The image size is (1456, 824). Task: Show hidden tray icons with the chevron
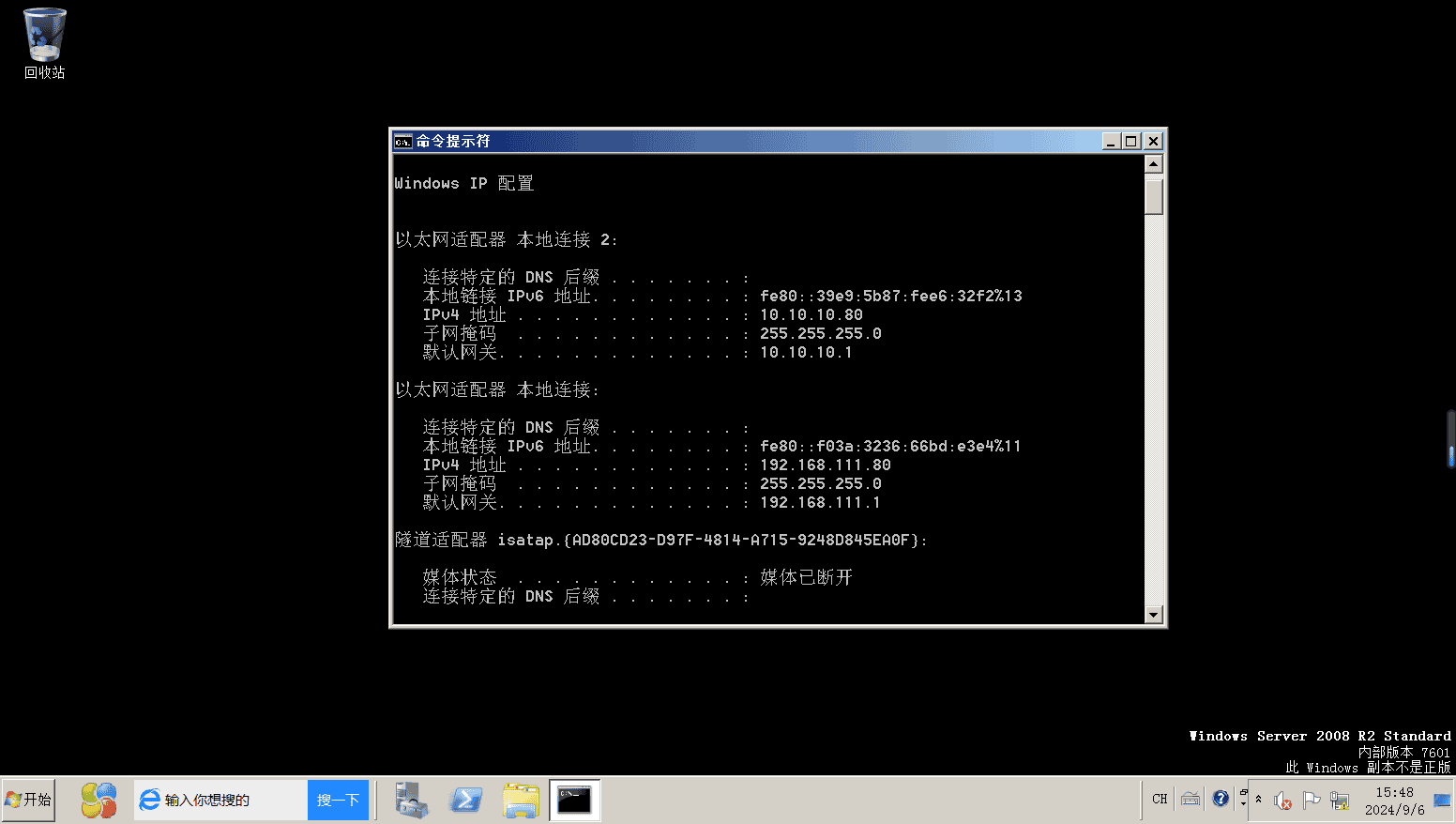coord(1258,799)
